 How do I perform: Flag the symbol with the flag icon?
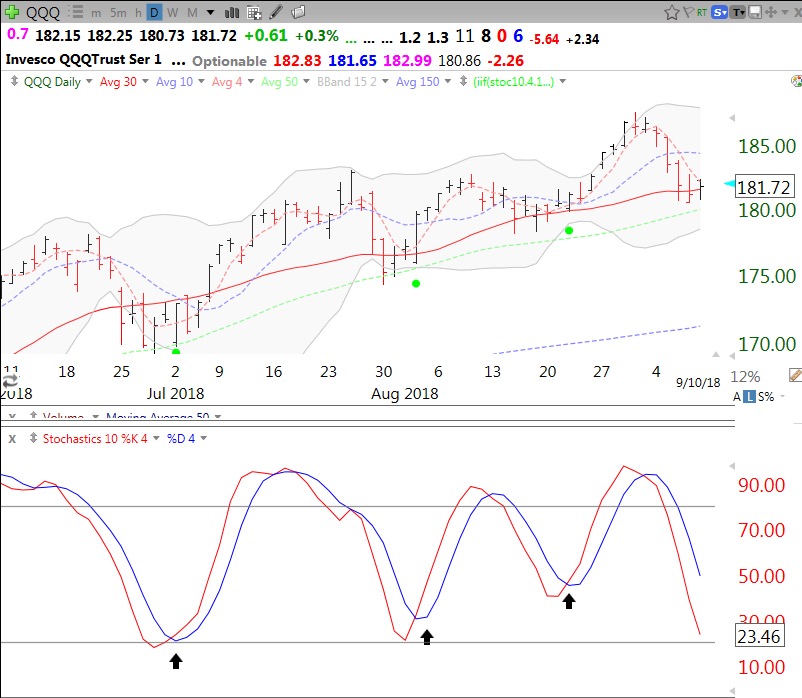tap(688, 12)
